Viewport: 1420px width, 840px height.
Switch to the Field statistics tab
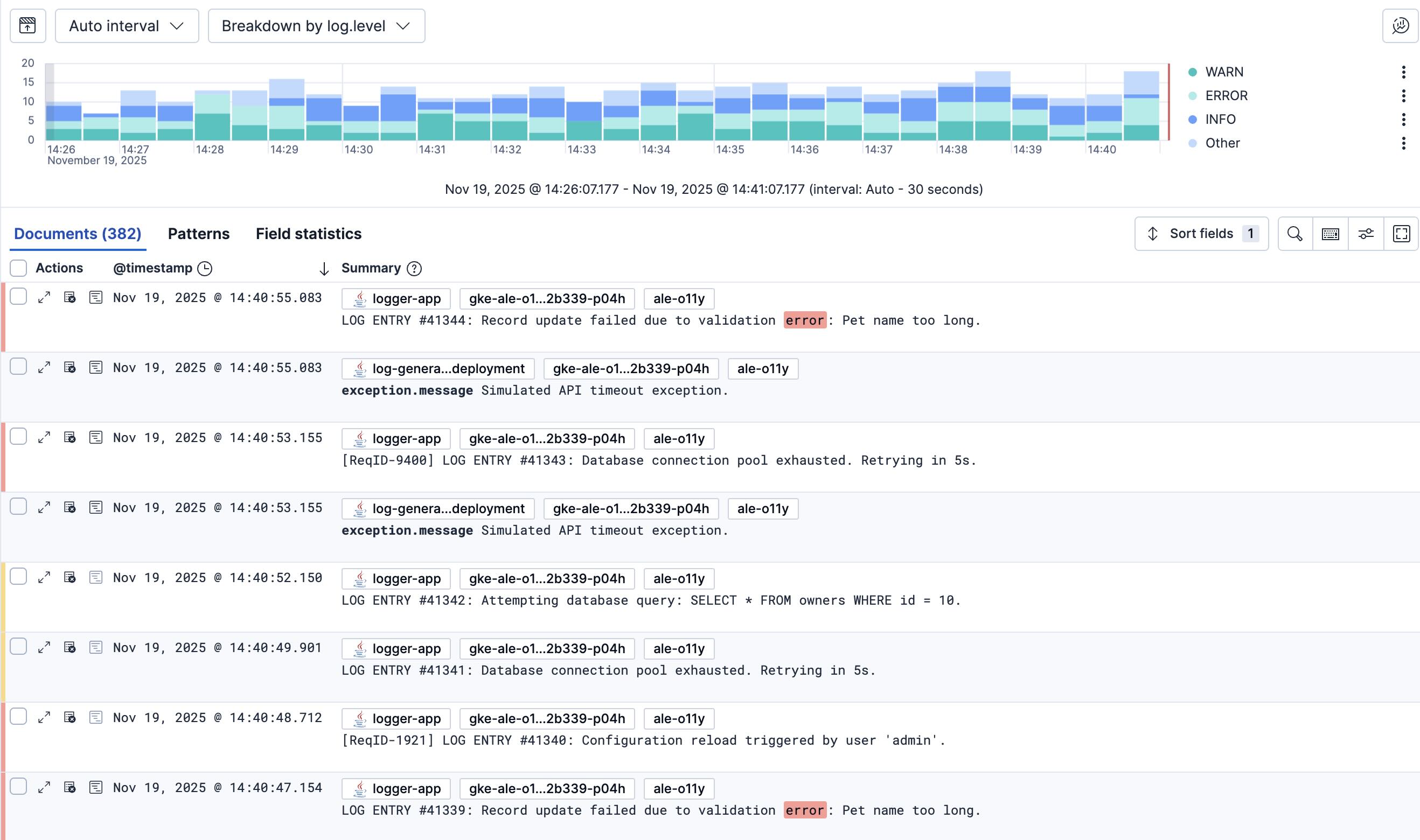pos(309,234)
